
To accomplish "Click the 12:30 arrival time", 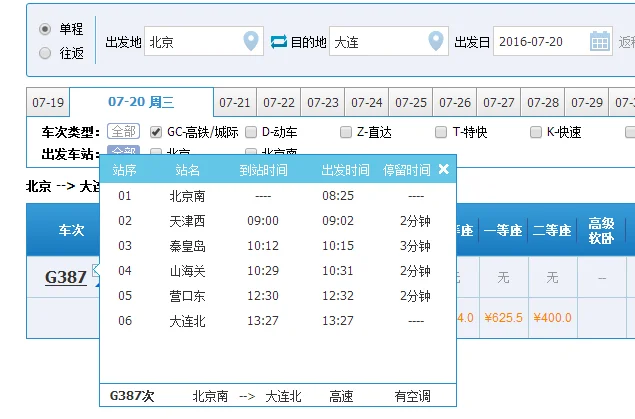I will point(263,296).
